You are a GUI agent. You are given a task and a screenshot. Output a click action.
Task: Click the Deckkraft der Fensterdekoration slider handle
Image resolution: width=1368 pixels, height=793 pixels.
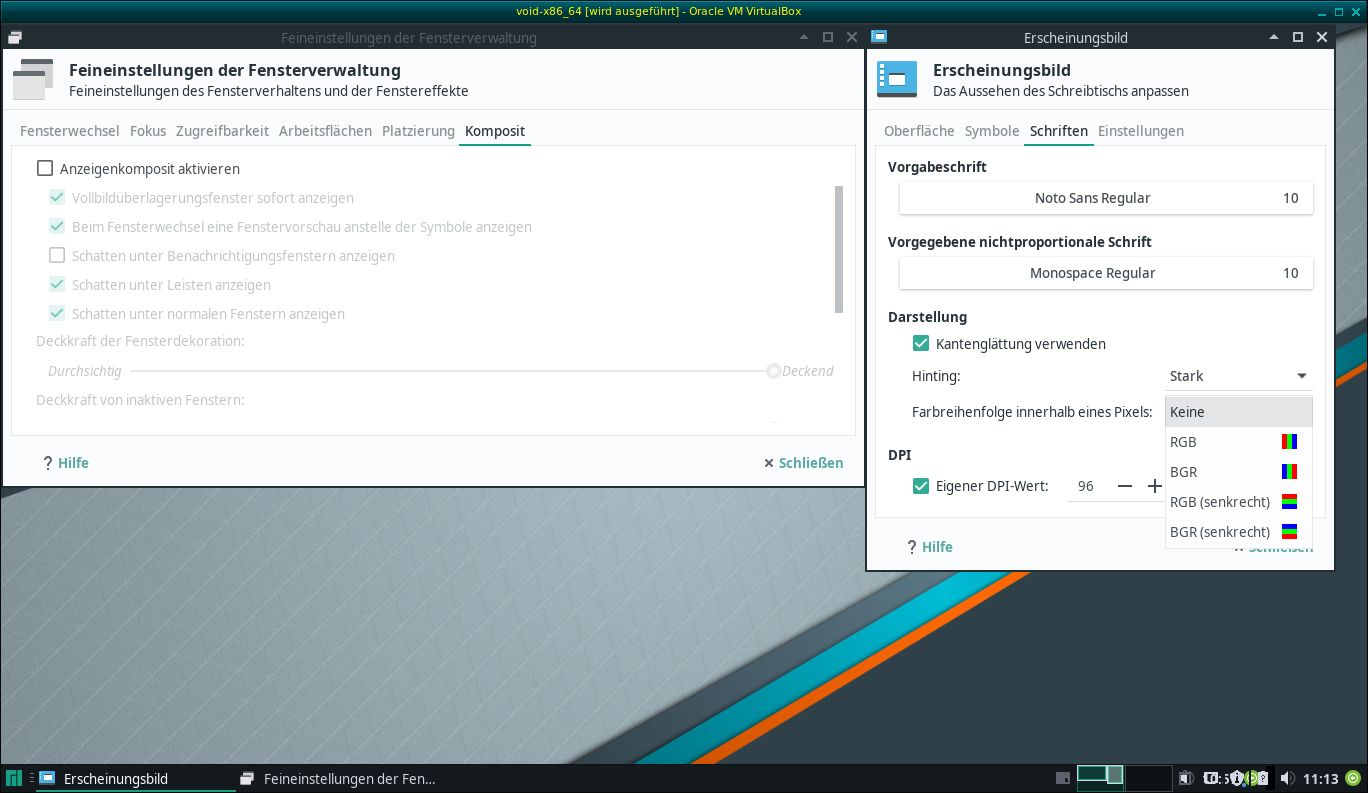[773, 371]
